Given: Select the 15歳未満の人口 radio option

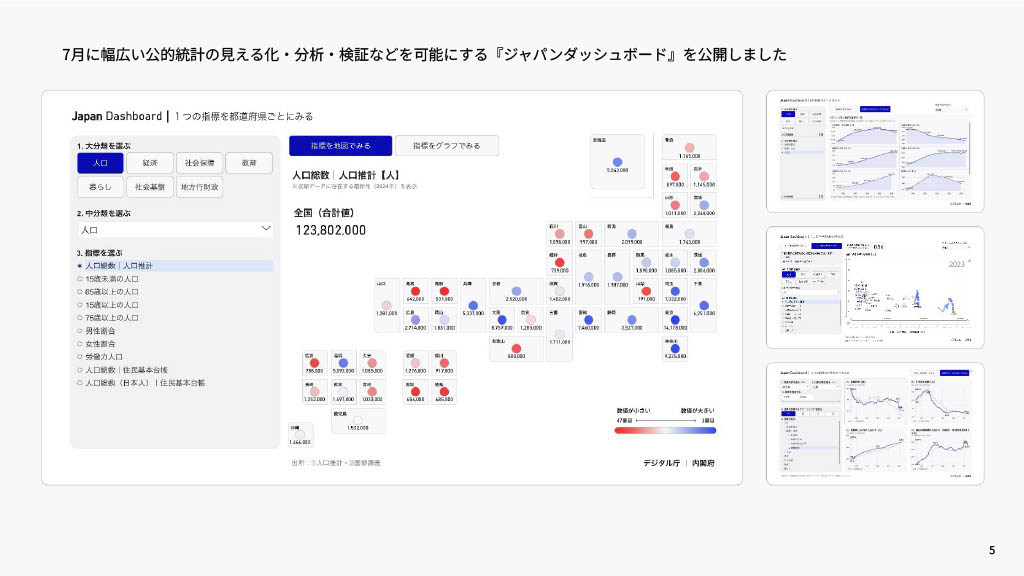Looking at the screenshot, I should pyautogui.click(x=111, y=279).
